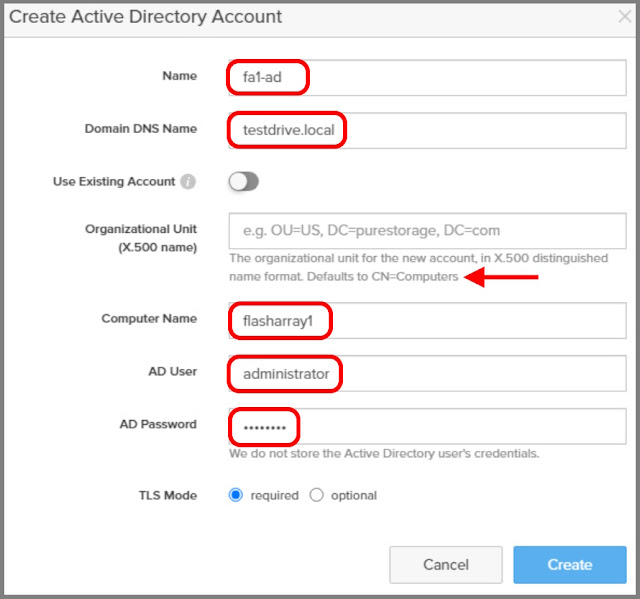Click the Create button
The image size is (640, 599).
570,565
